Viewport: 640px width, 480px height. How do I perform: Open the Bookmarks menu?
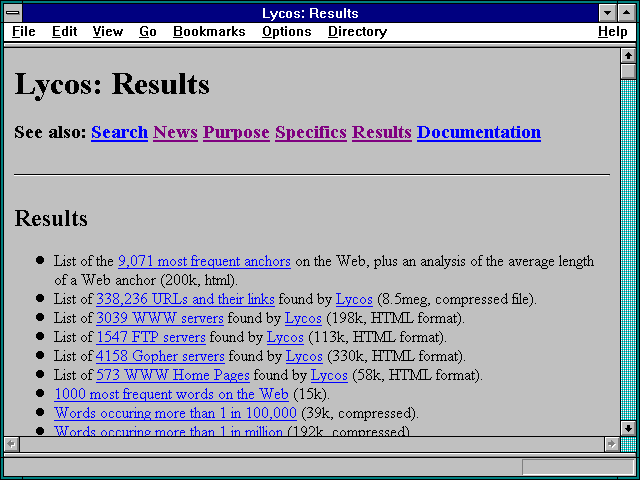(209, 31)
